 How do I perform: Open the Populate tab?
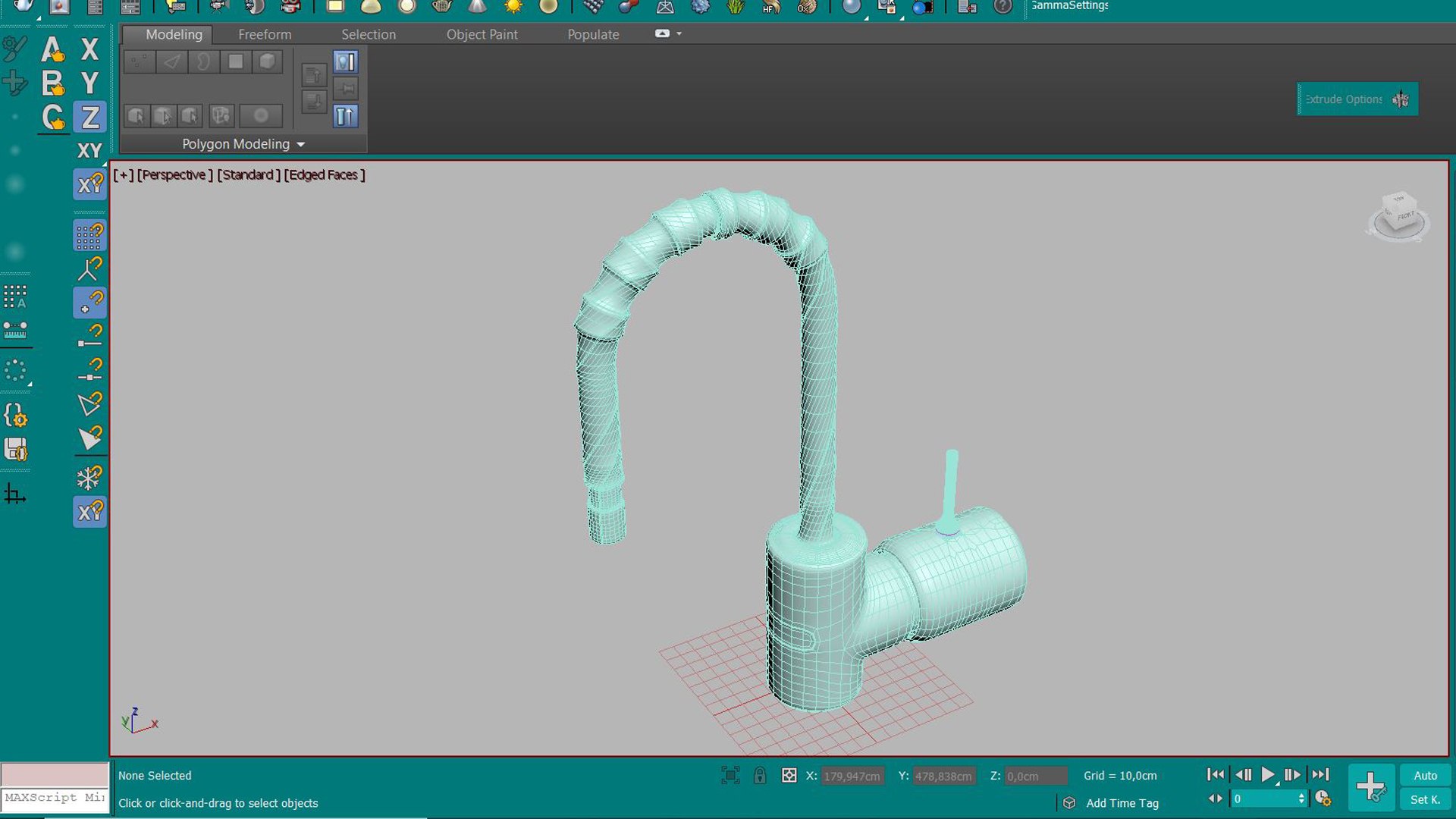click(x=593, y=35)
